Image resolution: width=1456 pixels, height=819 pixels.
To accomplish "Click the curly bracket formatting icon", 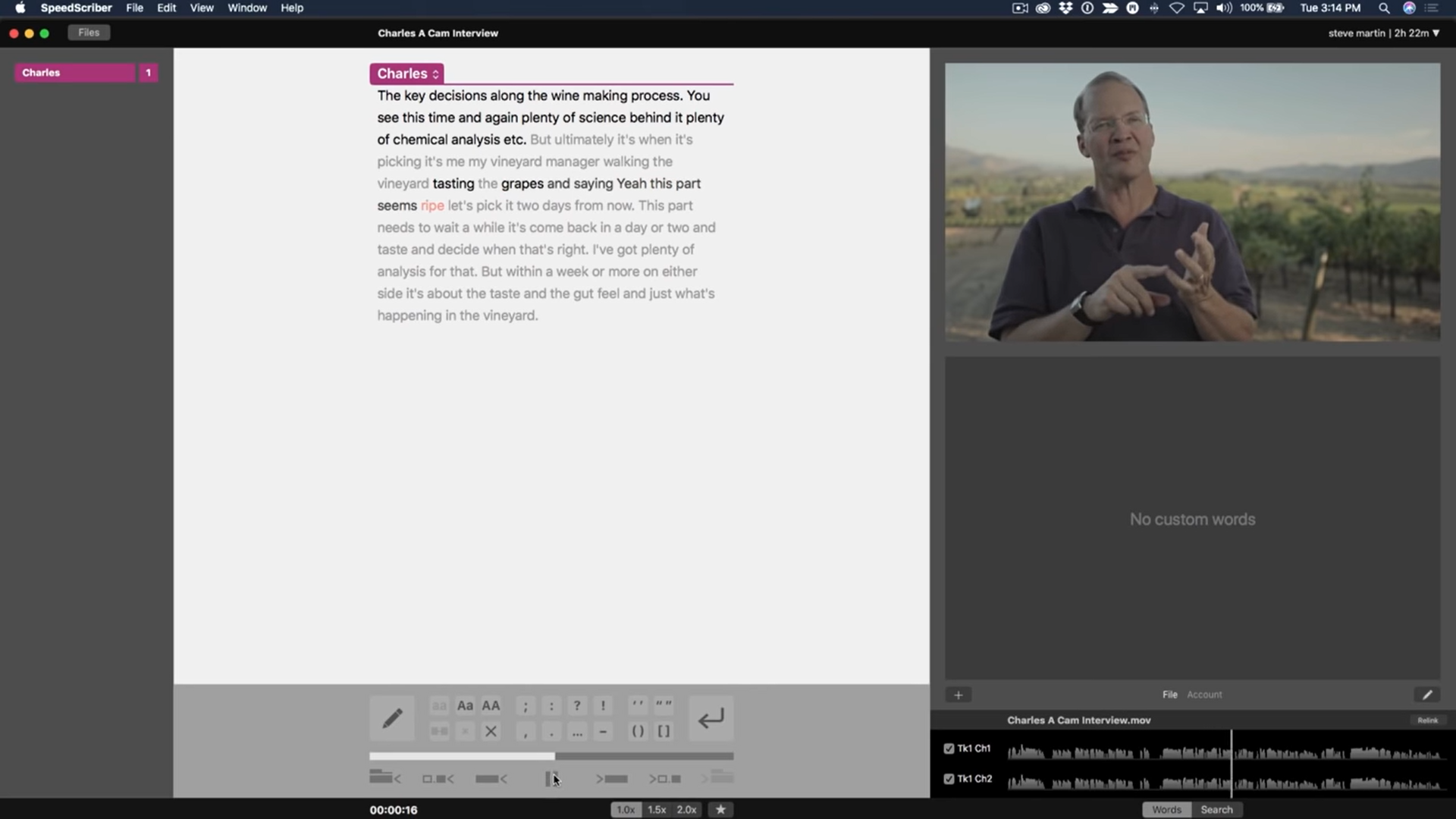I will tap(663, 731).
